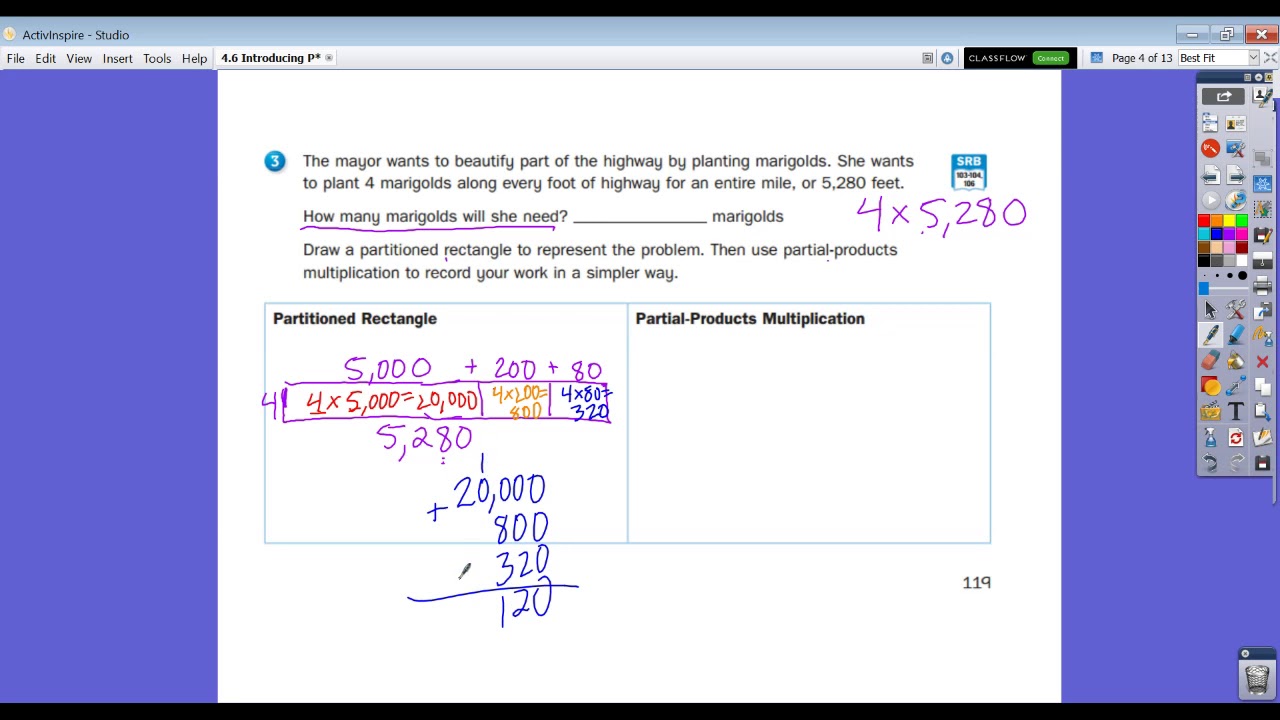Open the Flipchart Recycle Bin

click(x=1257, y=679)
